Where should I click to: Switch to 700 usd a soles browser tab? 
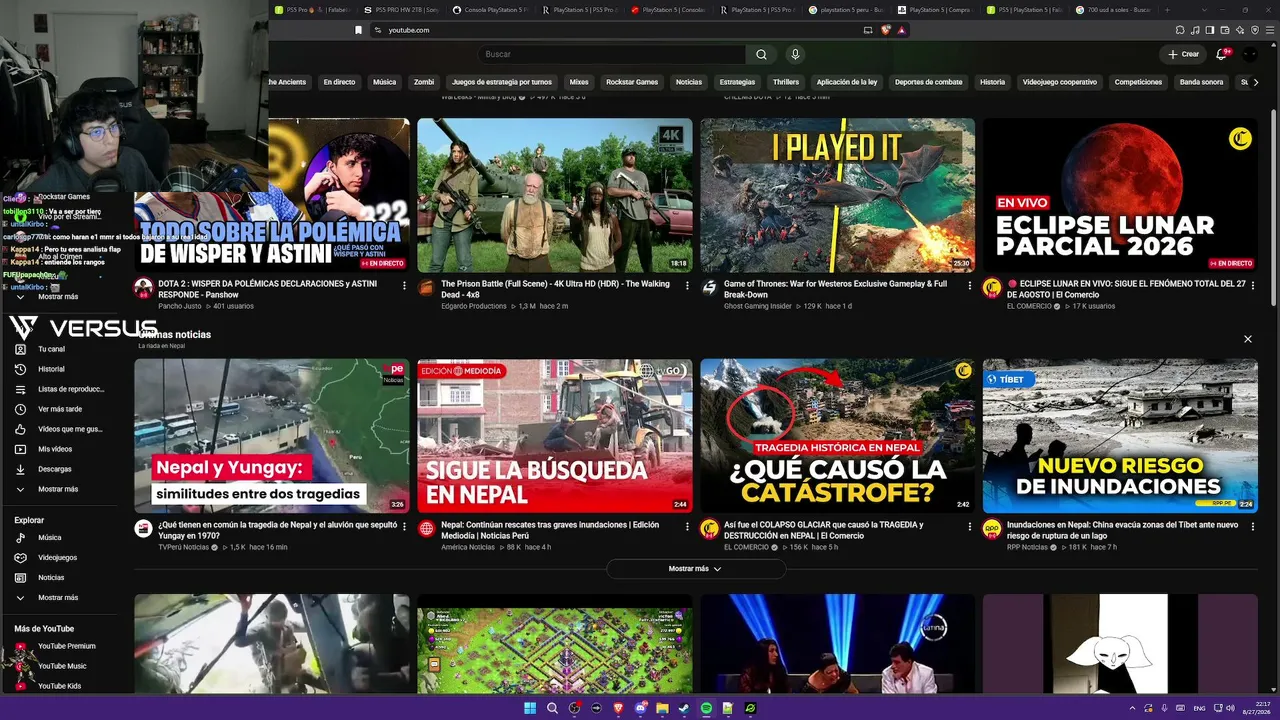(1113, 10)
